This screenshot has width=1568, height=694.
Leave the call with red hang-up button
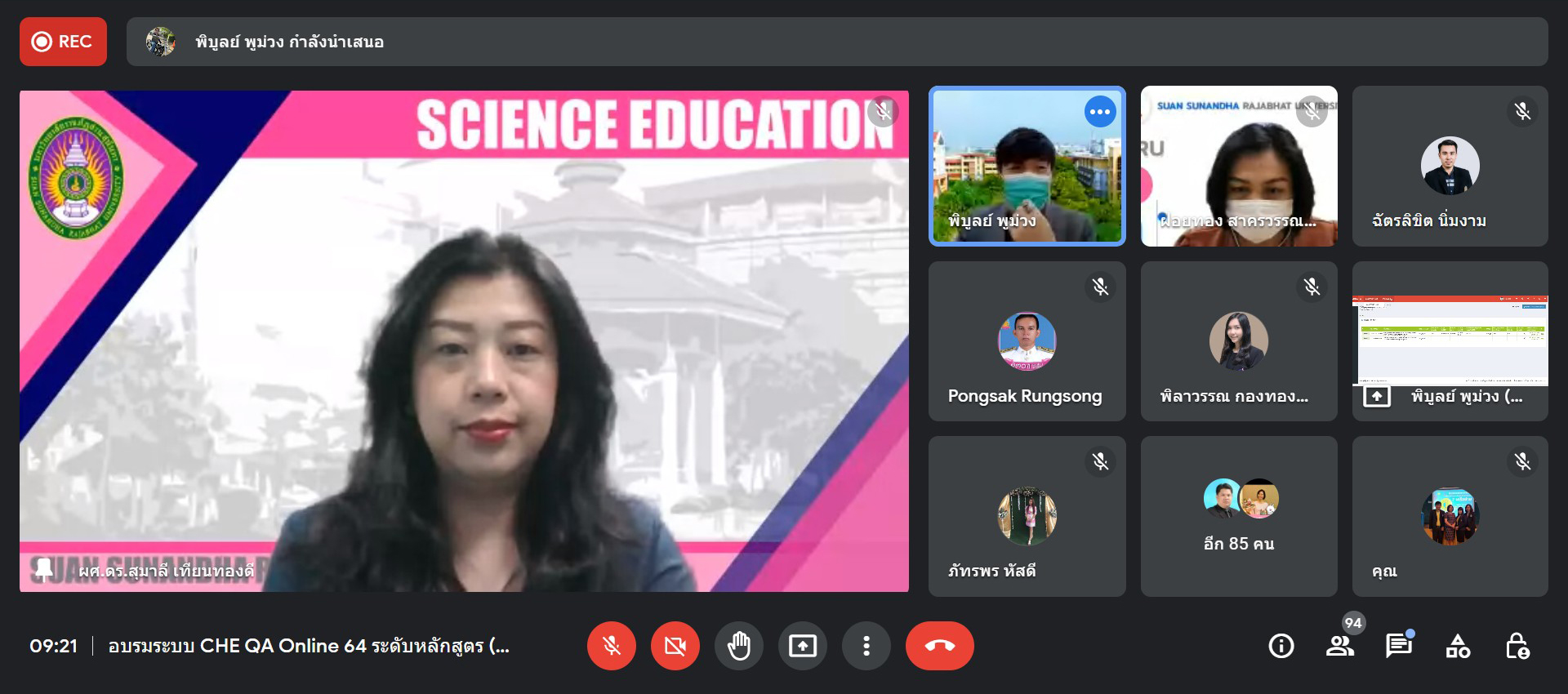pos(939,646)
